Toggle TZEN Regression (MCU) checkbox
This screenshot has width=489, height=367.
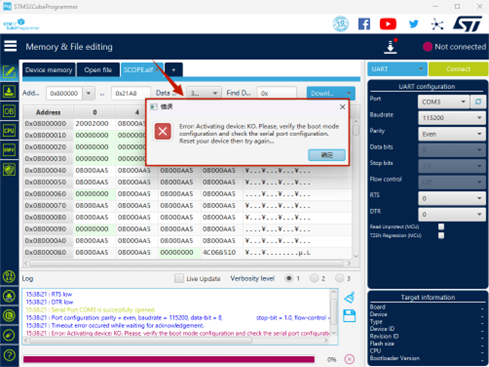[x=441, y=235]
